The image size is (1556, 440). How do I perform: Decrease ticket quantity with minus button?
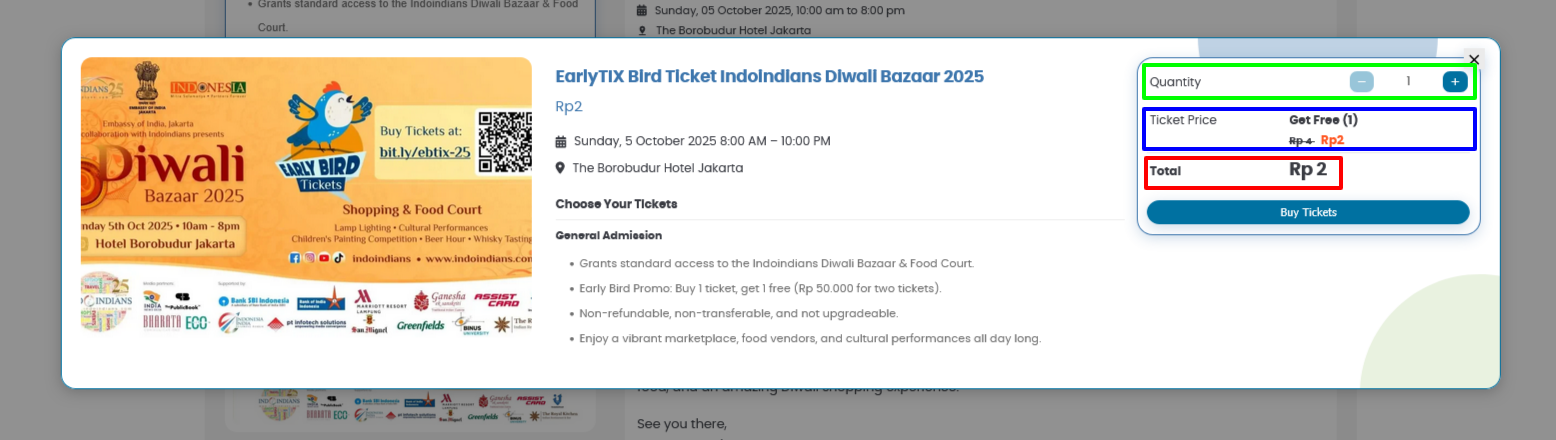tap(1362, 82)
